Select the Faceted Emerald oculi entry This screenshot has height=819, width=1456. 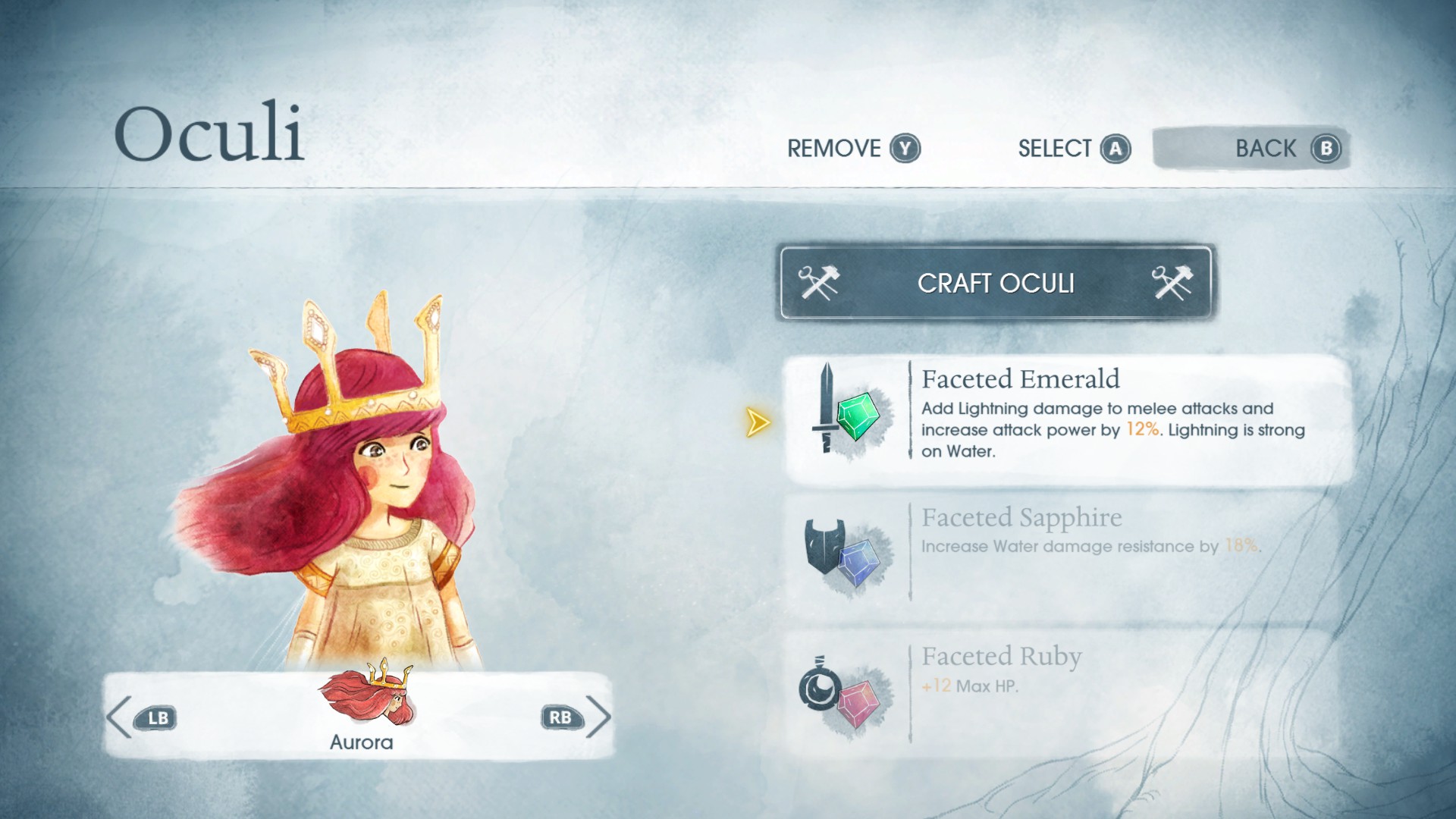[1069, 419]
